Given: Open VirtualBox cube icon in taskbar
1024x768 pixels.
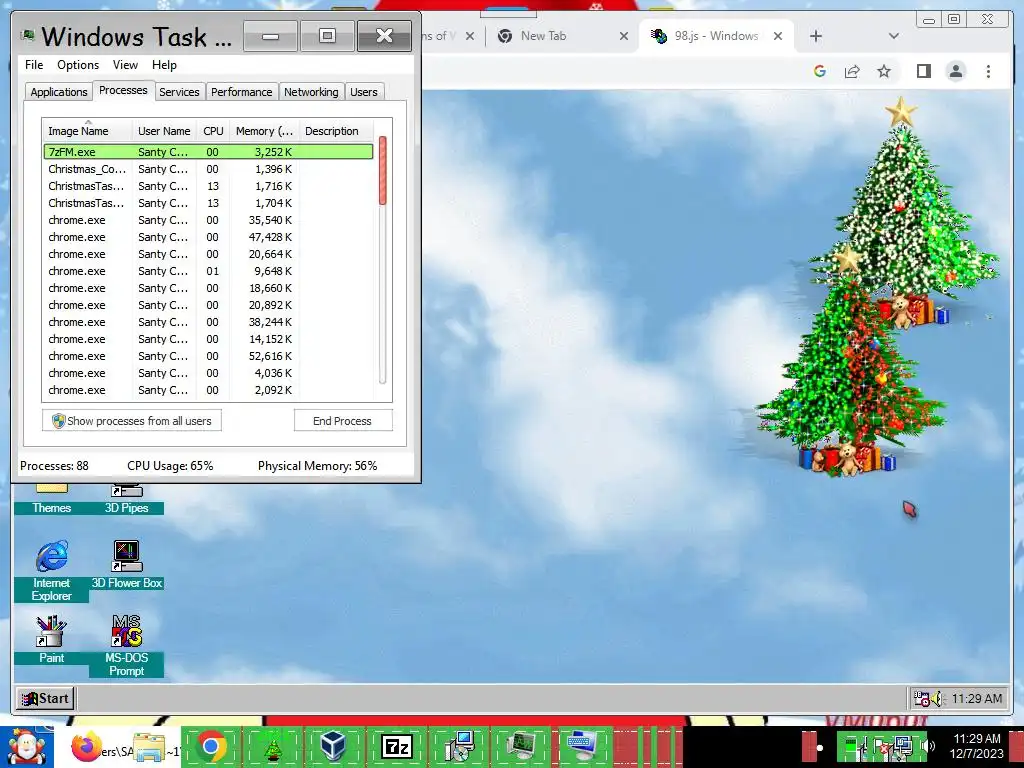Looking at the screenshot, I should click(x=334, y=746).
